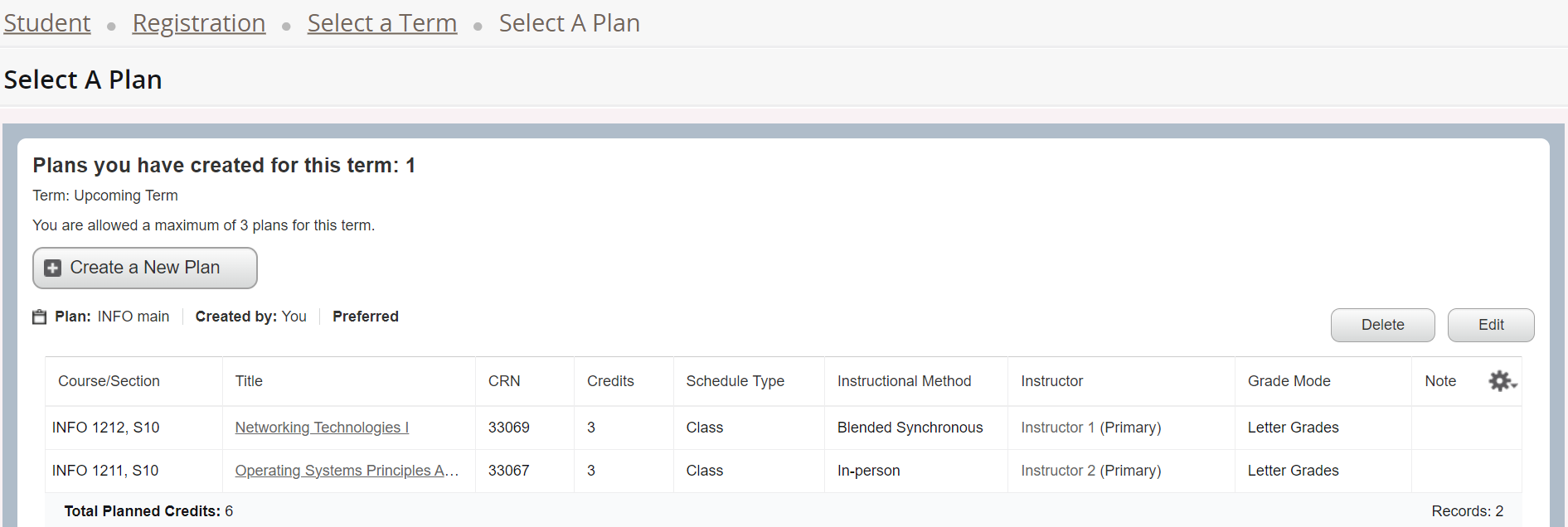Sort by the Course/Section column header
Viewport: 1568px width, 527px height.
109,381
